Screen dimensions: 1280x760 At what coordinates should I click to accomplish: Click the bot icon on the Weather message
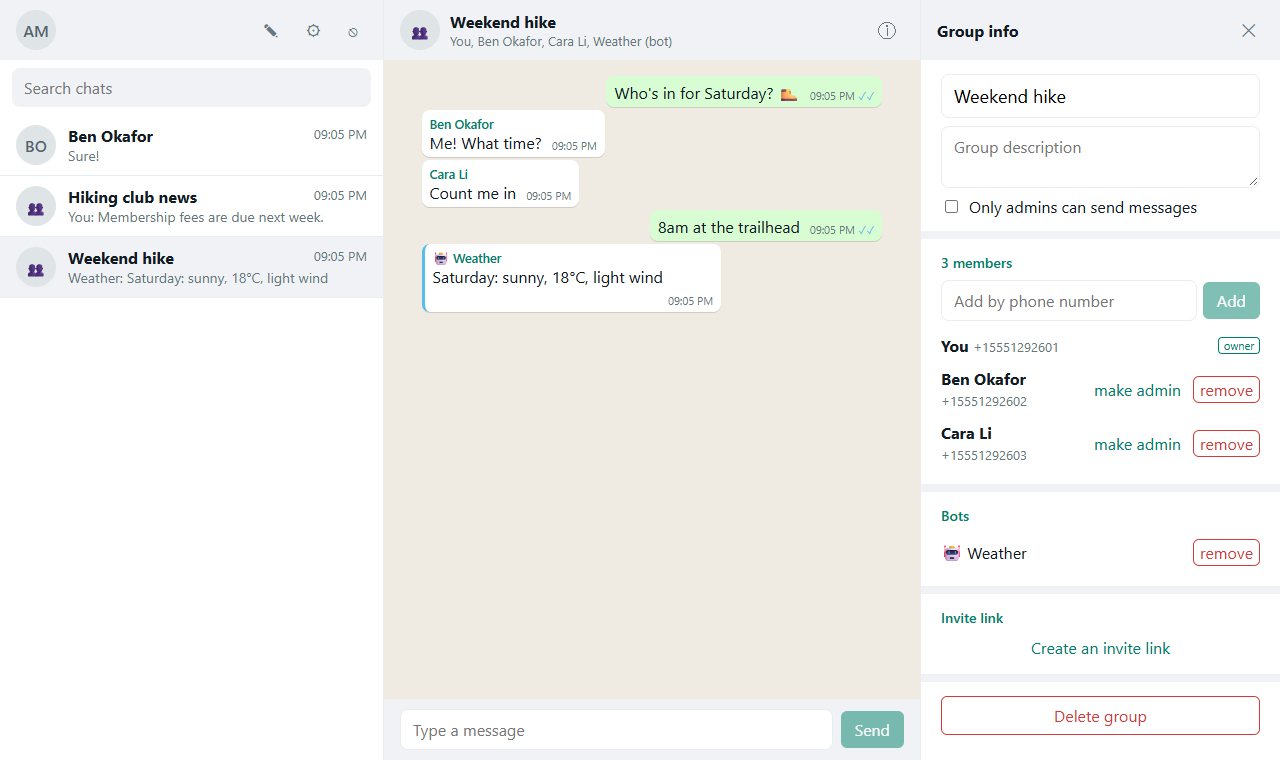click(x=441, y=258)
